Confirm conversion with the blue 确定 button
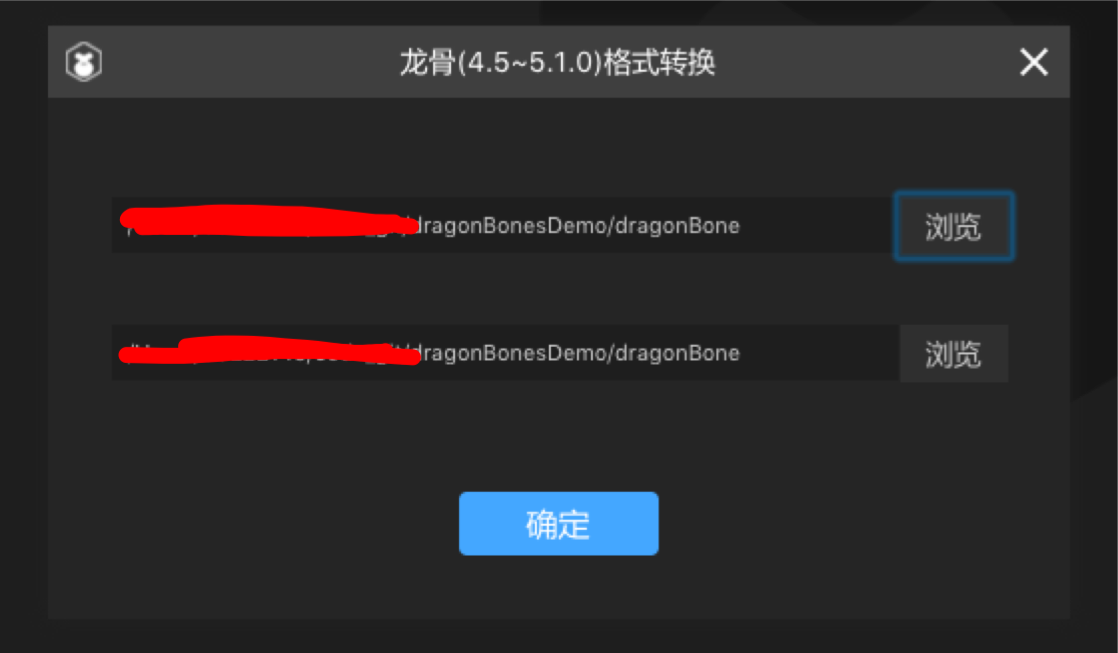Viewport: 1118px width, 653px height. click(558, 524)
